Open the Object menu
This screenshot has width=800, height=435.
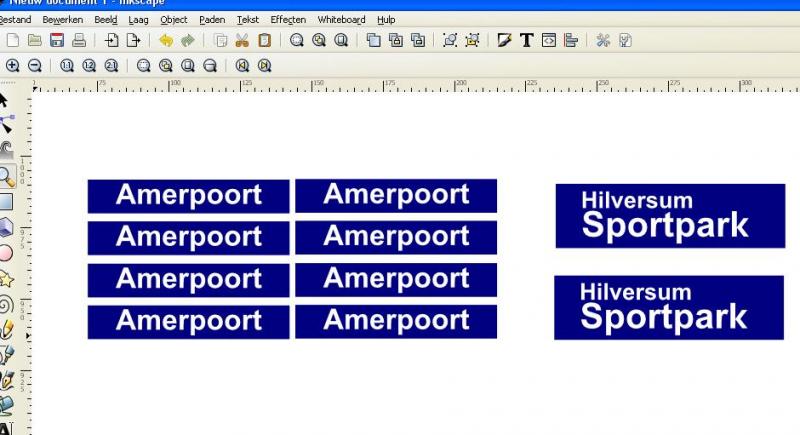(173, 19)
